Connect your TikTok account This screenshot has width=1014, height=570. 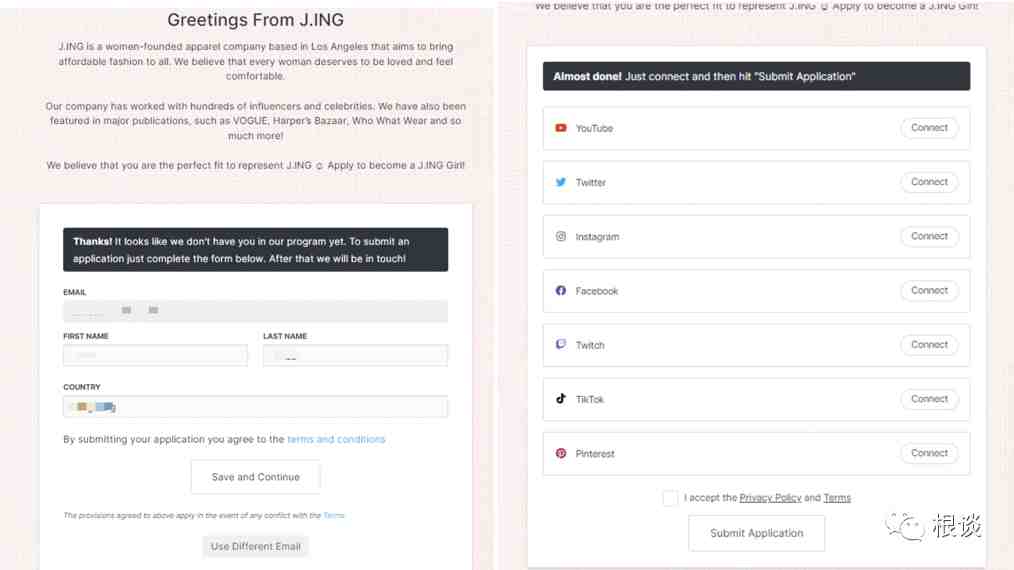[929, 399]
